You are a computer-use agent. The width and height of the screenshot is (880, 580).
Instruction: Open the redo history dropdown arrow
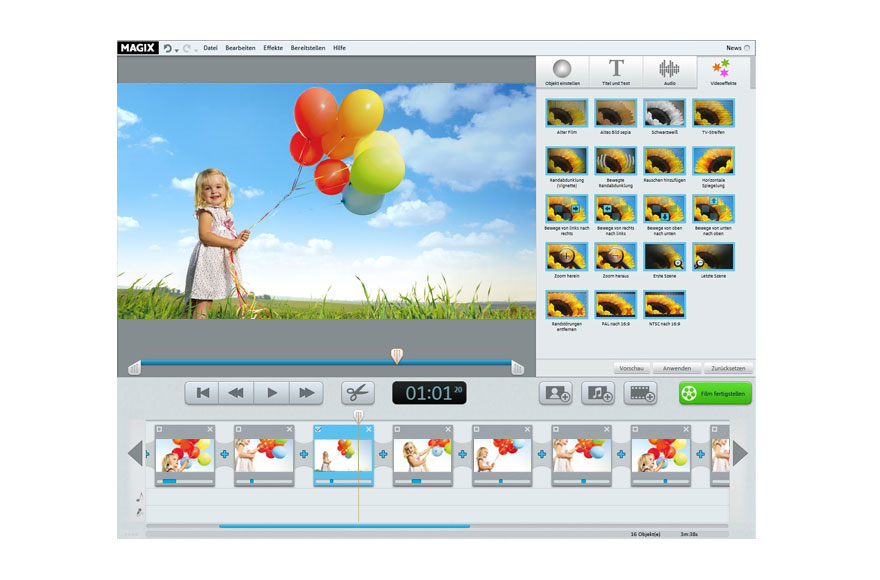click(x=196, y=51)
